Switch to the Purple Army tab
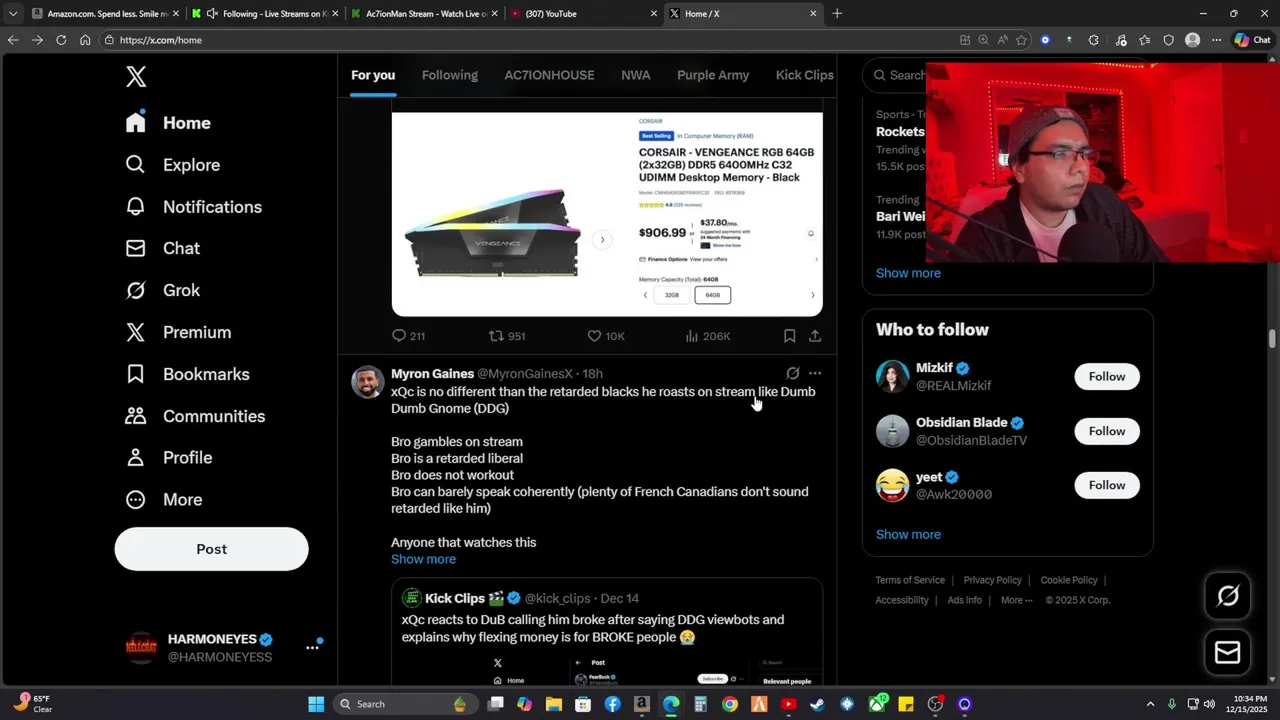This screenshot has width=1280, height=720. 713,75
